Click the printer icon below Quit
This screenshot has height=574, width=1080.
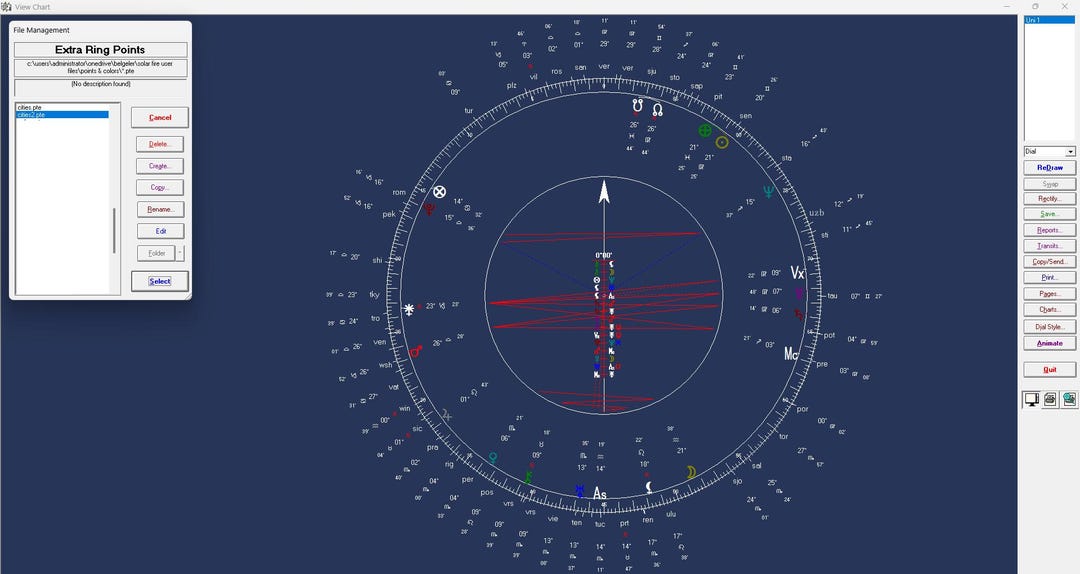1050,399
